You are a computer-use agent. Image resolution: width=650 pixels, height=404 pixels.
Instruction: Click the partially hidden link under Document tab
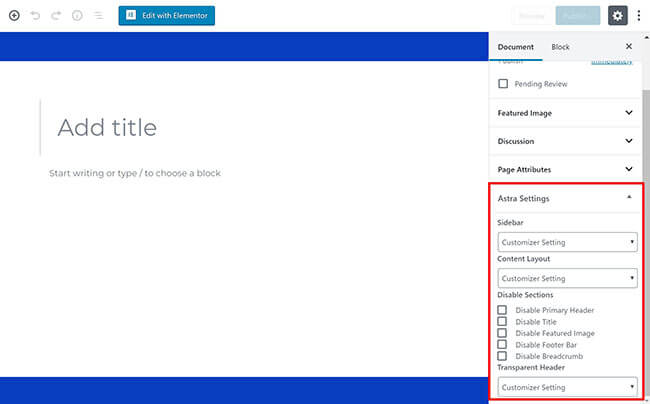(611, 62)
